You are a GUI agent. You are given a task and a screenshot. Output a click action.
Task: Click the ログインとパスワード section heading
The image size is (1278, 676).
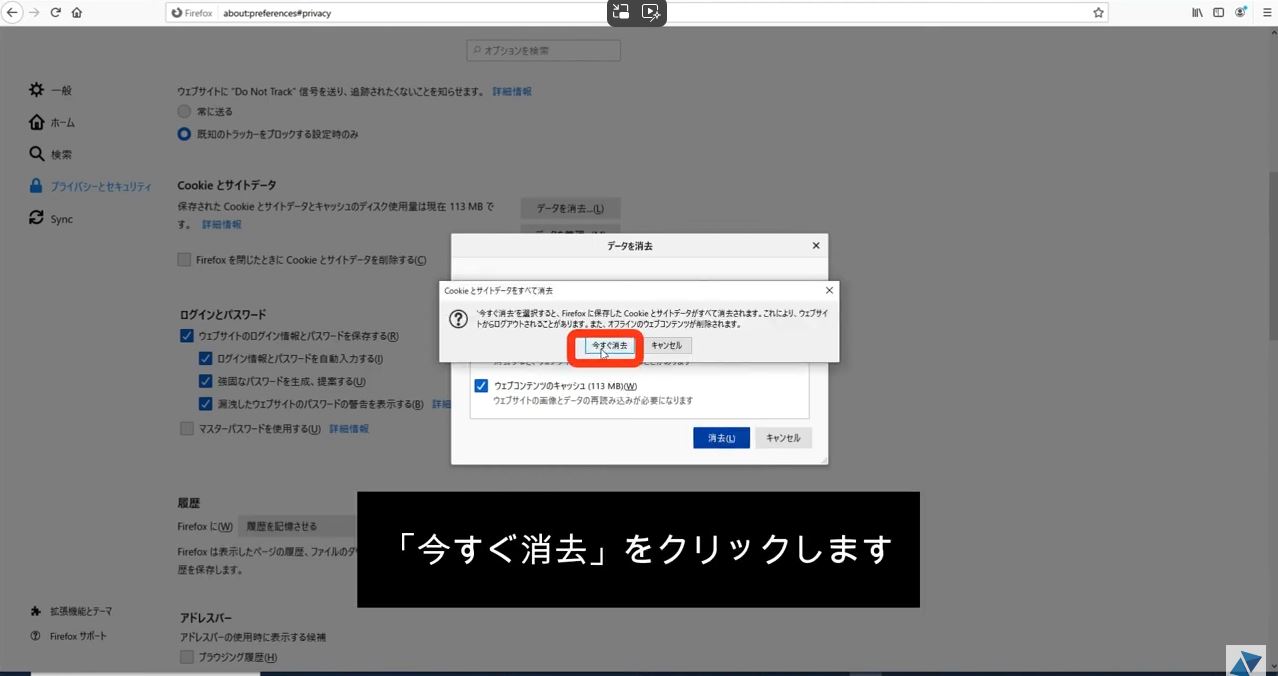(223, 314)
